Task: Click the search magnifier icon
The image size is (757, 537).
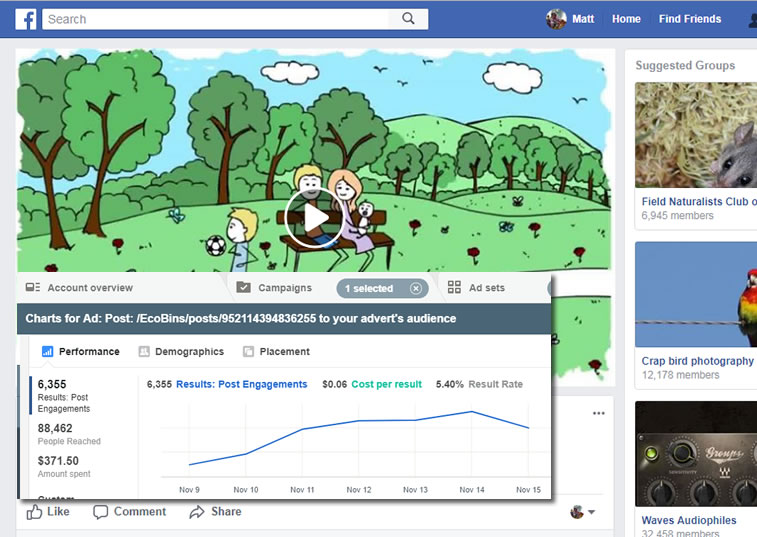Action: [x=408, y=19]
